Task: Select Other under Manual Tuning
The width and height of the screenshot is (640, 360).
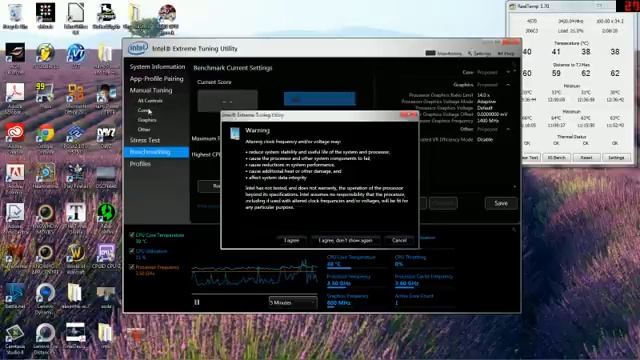Action: point(144,129)
